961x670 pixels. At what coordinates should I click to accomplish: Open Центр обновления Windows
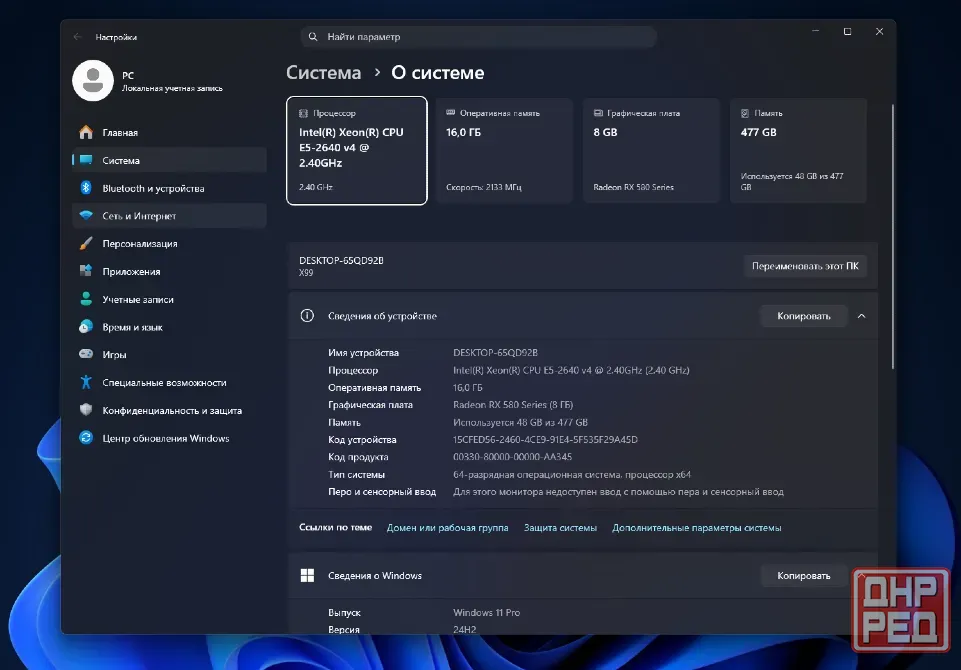click(169, 438)
